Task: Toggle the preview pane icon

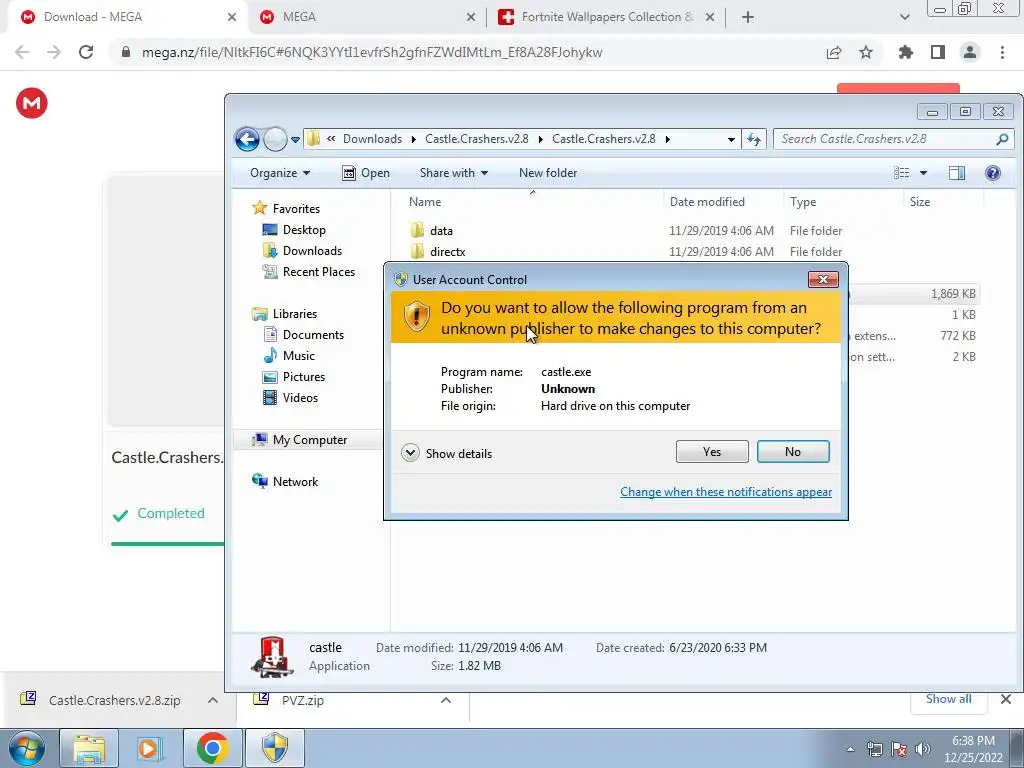Action: tap(957, 173)
